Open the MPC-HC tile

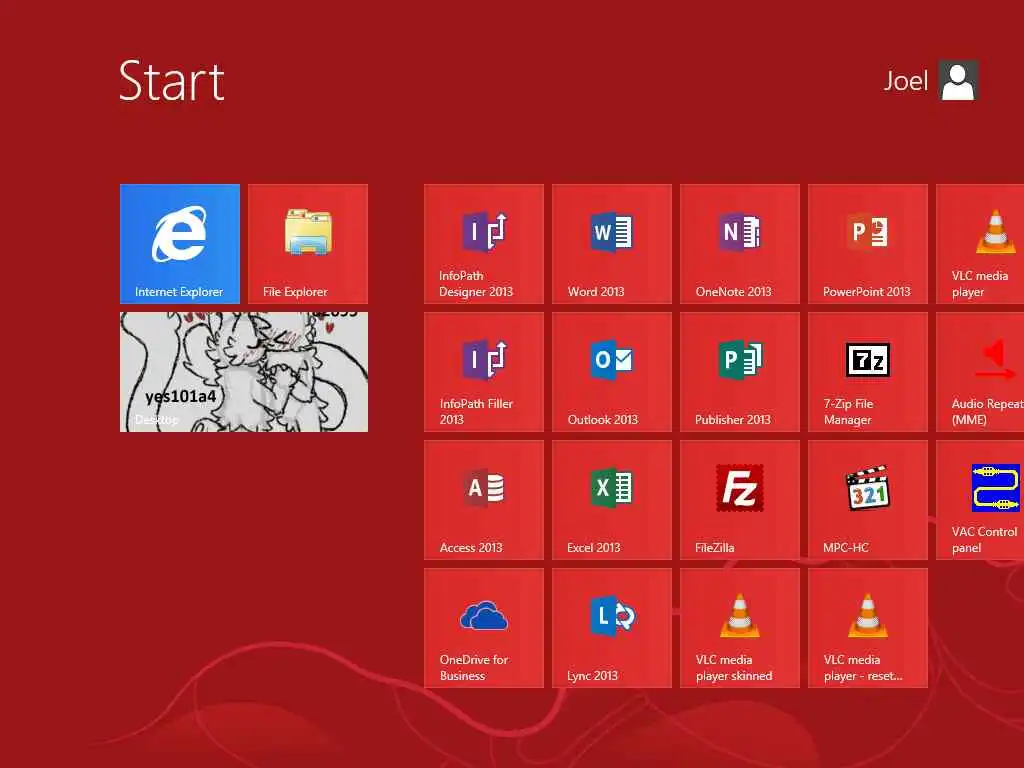click(x=867, y=500)
